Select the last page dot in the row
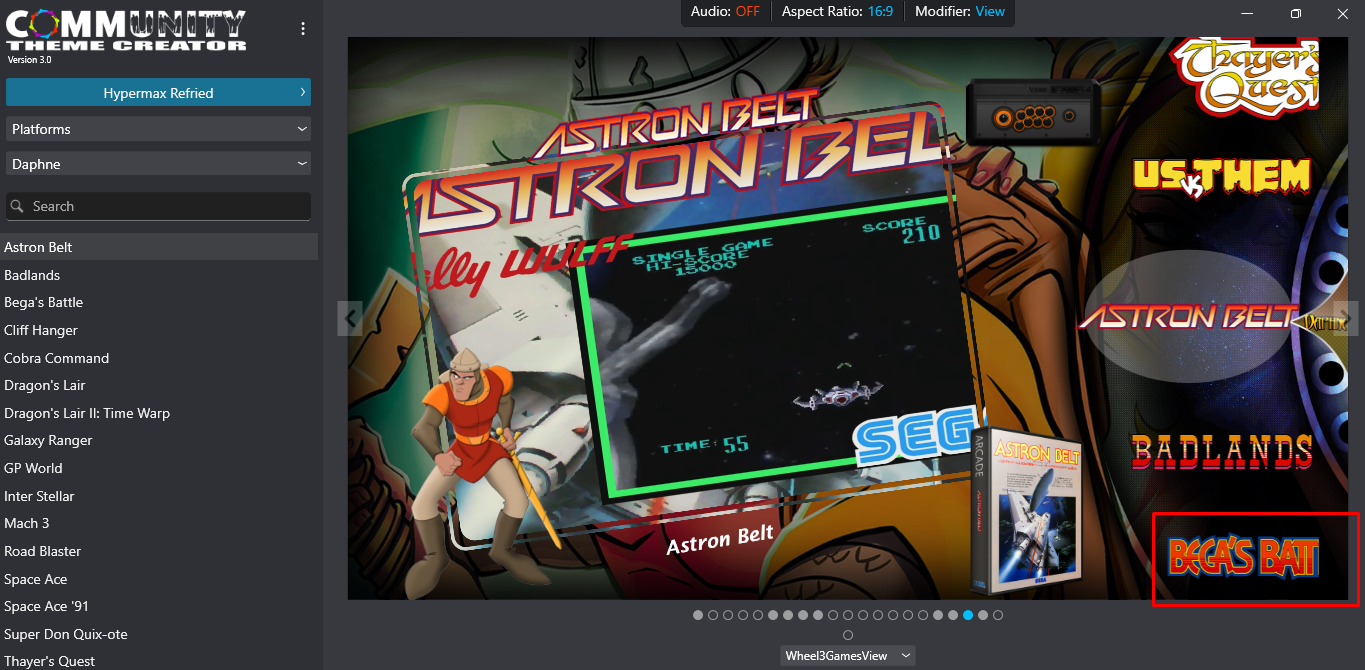The height and width of the screenshot is (670, 1365). tap(998, 615)
